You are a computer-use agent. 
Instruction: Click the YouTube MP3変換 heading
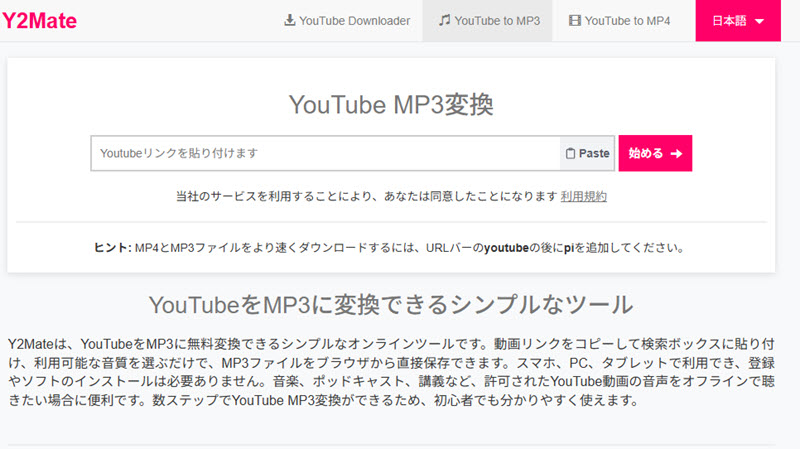point(391,105)
